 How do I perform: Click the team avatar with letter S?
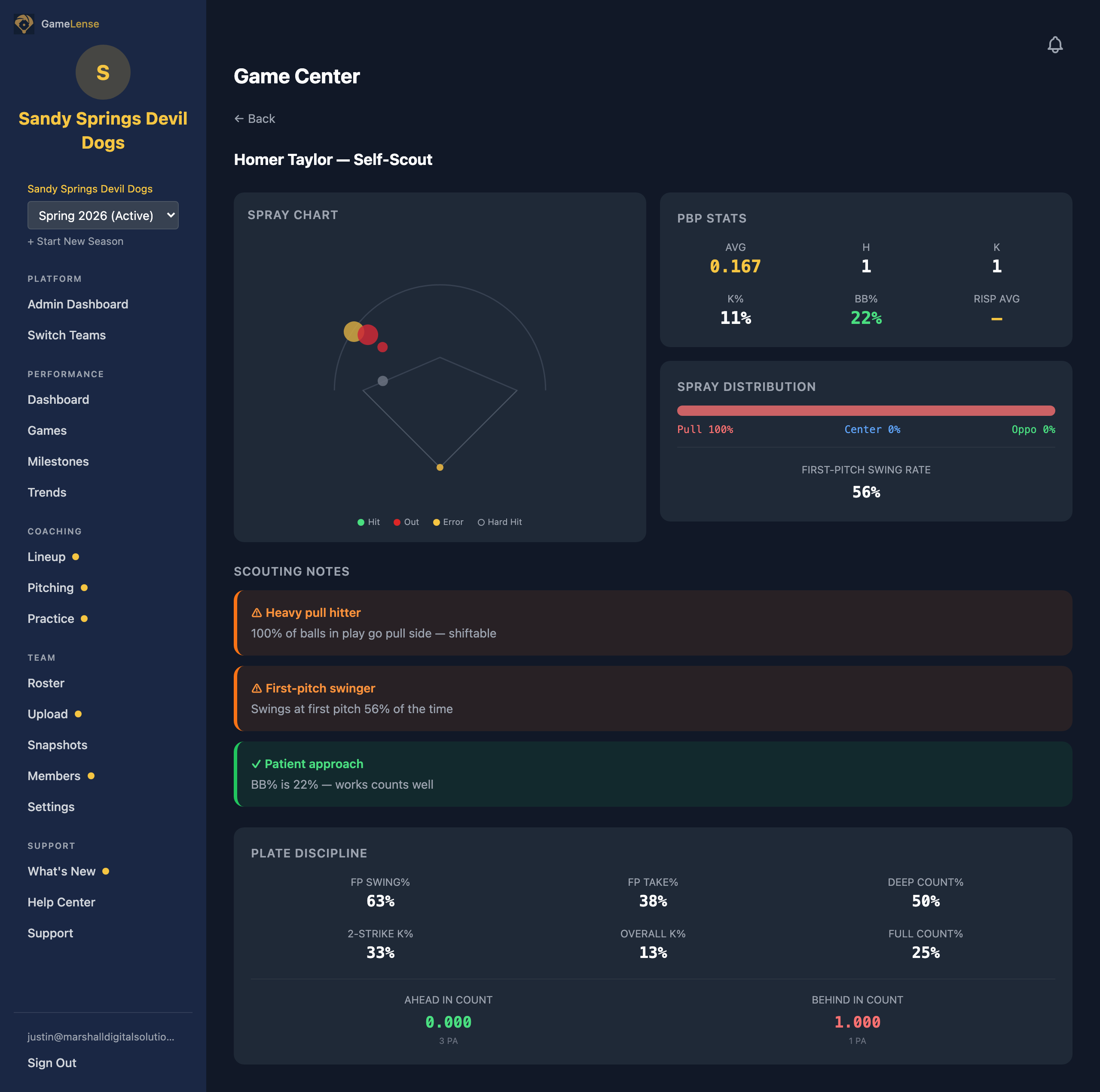[x=103, y=72]
